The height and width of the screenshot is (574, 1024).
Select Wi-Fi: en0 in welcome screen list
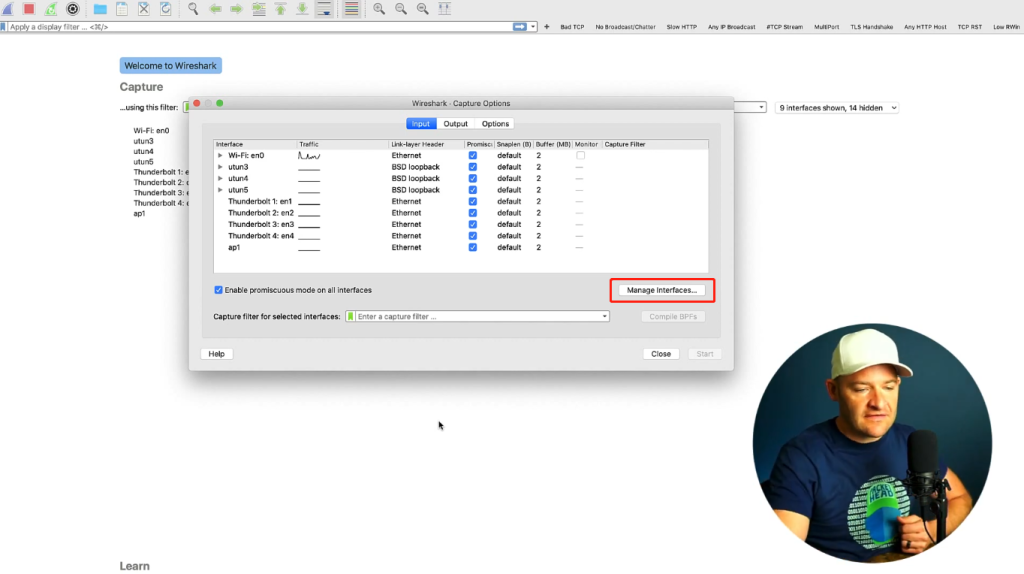point(152,131)
